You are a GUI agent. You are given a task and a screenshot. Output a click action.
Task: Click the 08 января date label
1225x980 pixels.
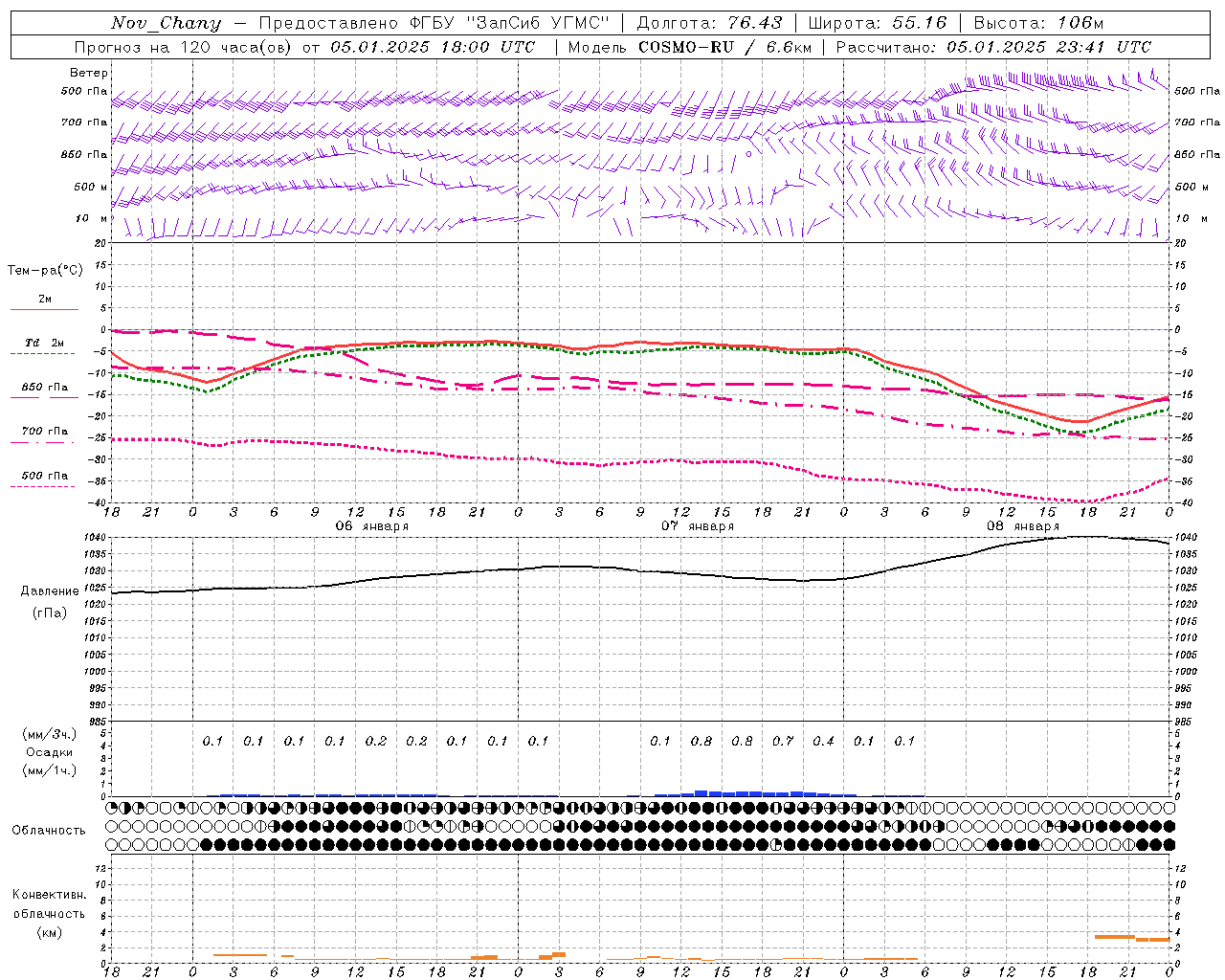1023,526
